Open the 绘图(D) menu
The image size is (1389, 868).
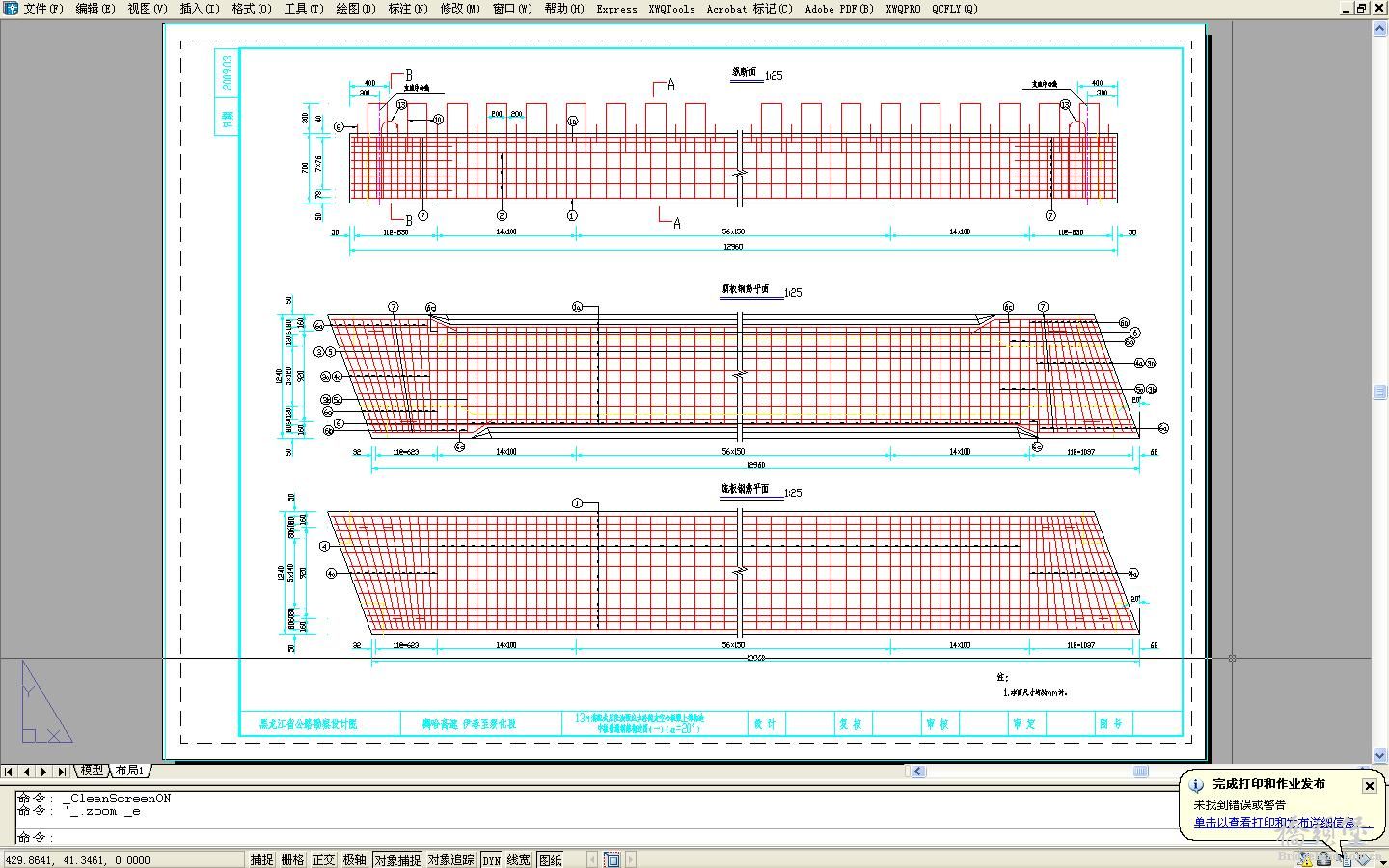pyautogui.click(x=355, y=9)
